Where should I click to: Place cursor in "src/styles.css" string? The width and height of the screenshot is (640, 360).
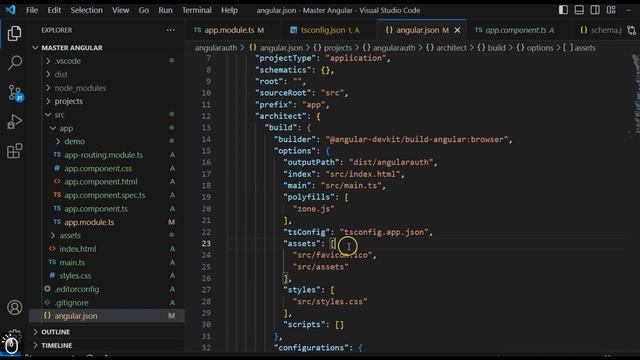330,302
